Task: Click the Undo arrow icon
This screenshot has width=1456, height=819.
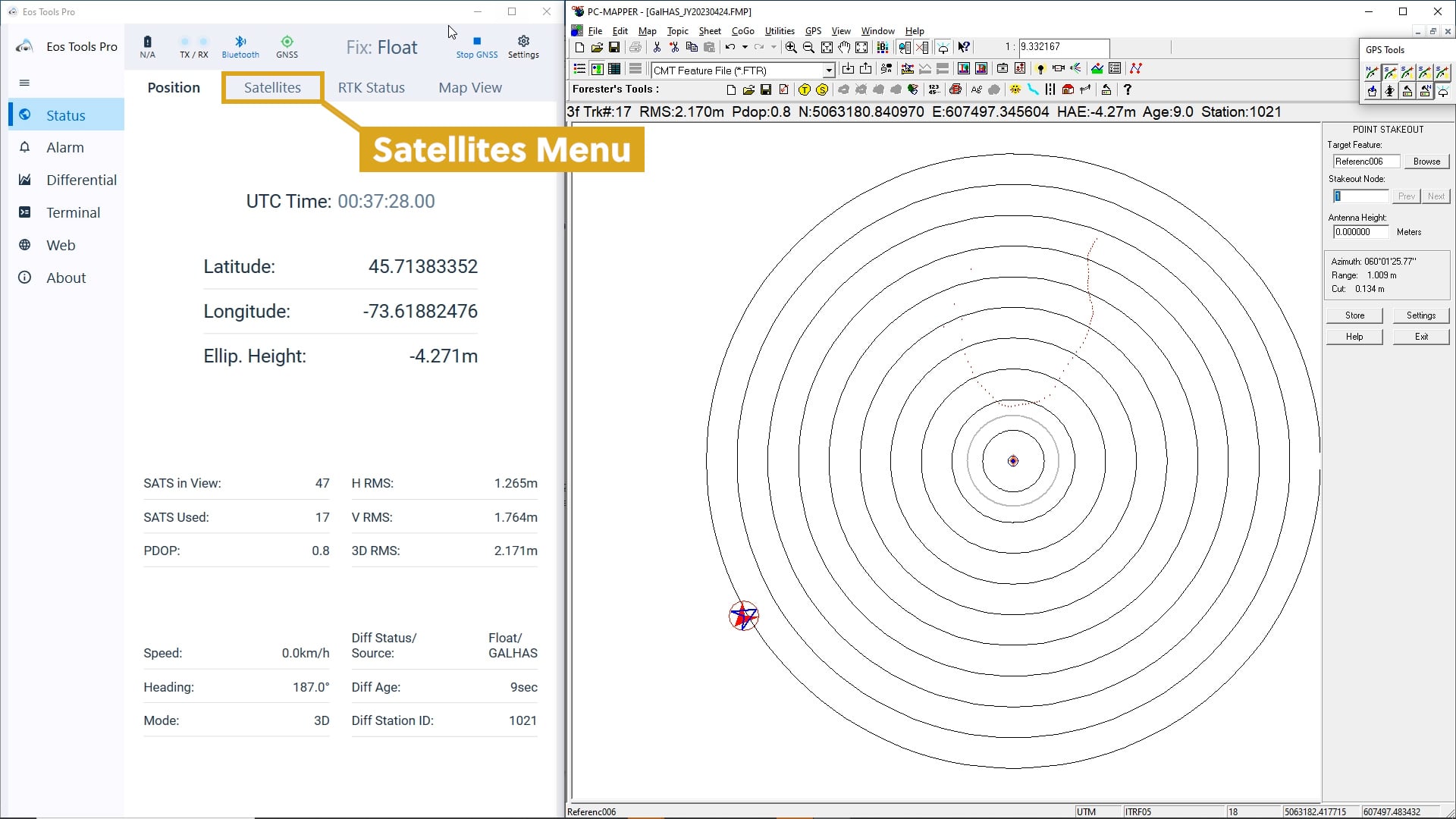Action: pos(730,47)
